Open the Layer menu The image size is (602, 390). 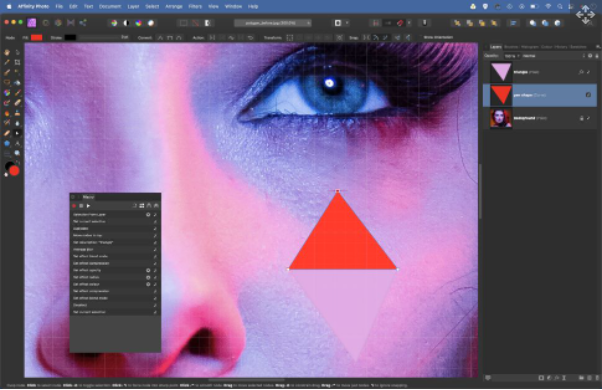point(133,7)
